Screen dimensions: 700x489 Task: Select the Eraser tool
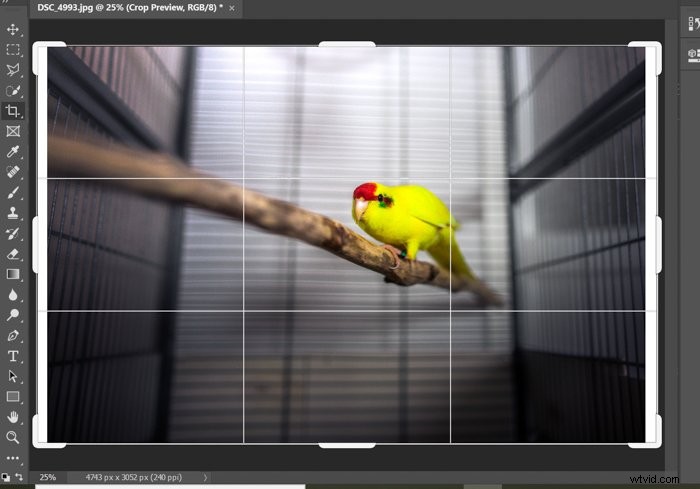point(12,254)
